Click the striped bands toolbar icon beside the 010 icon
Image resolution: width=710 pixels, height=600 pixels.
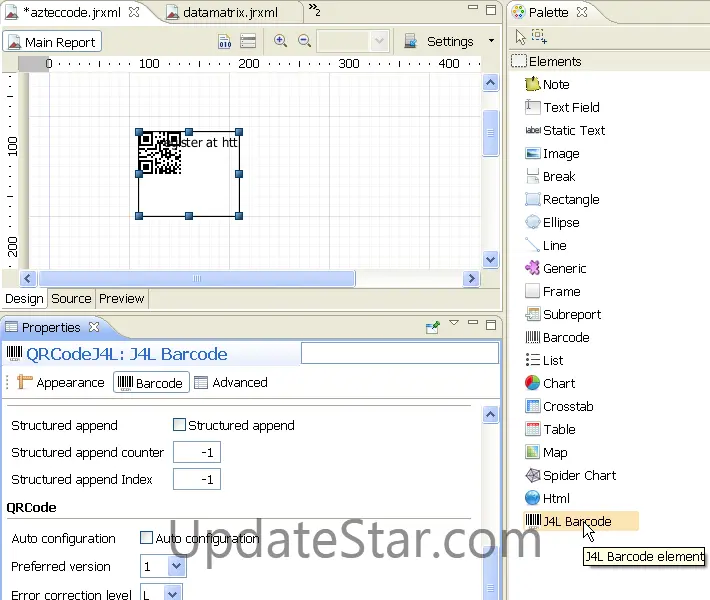coord(248,41)
